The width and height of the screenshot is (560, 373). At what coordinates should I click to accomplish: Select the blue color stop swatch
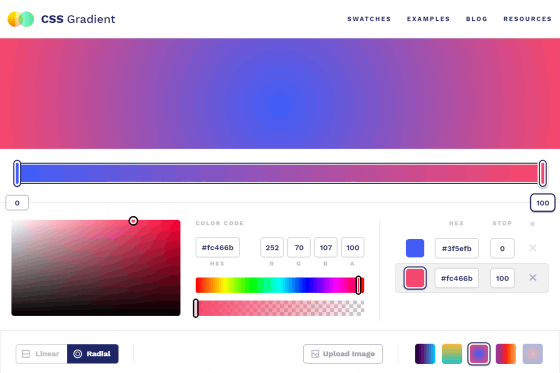click(x=415, y=248)
